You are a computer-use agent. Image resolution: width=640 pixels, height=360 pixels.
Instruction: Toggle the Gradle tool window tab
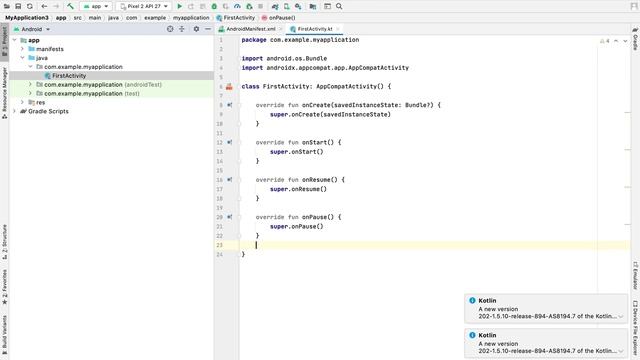pos(636,39)
